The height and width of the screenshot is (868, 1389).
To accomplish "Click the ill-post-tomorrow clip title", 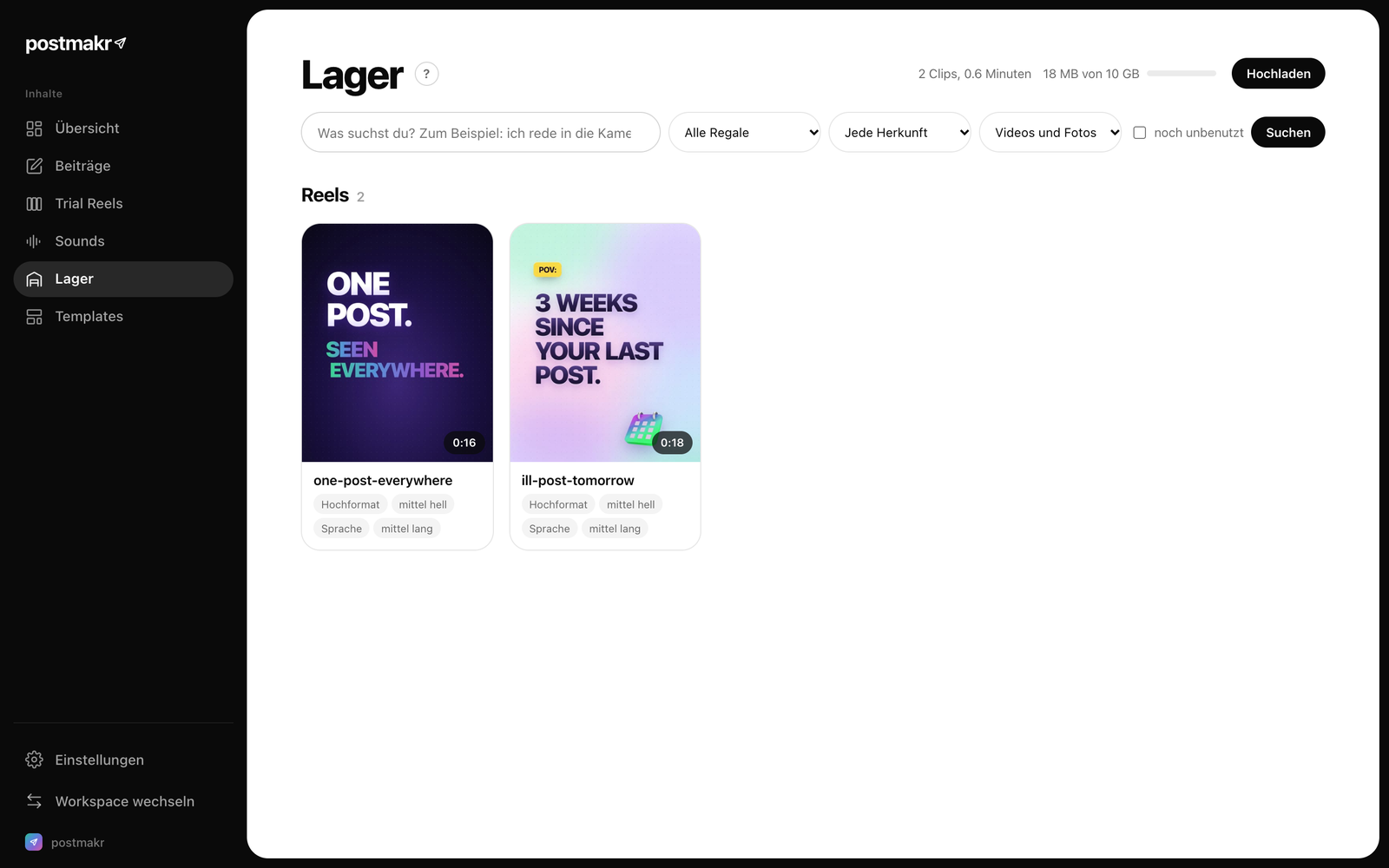I will click(x=577, y=481).
